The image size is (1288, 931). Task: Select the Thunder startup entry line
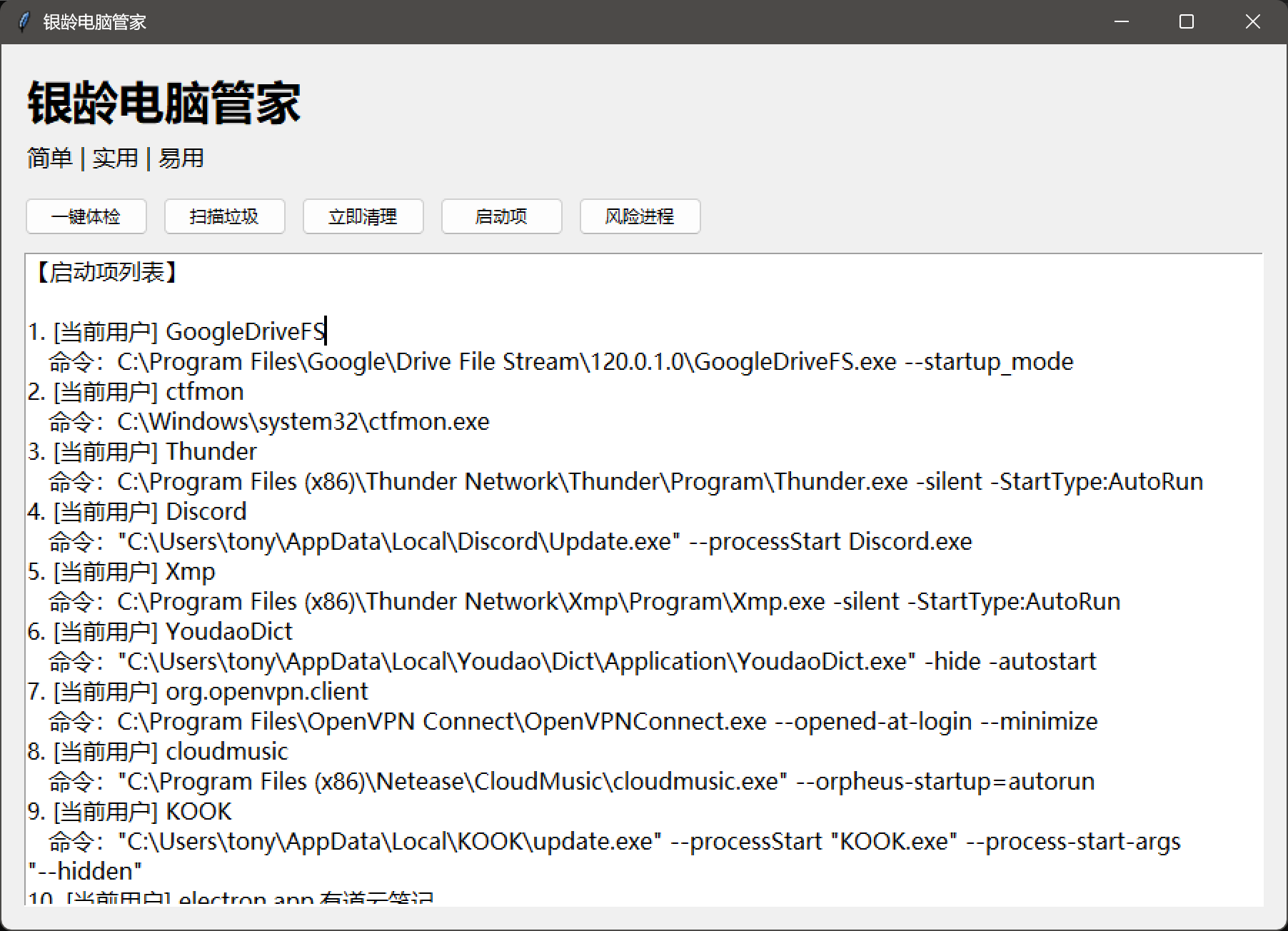142,452
